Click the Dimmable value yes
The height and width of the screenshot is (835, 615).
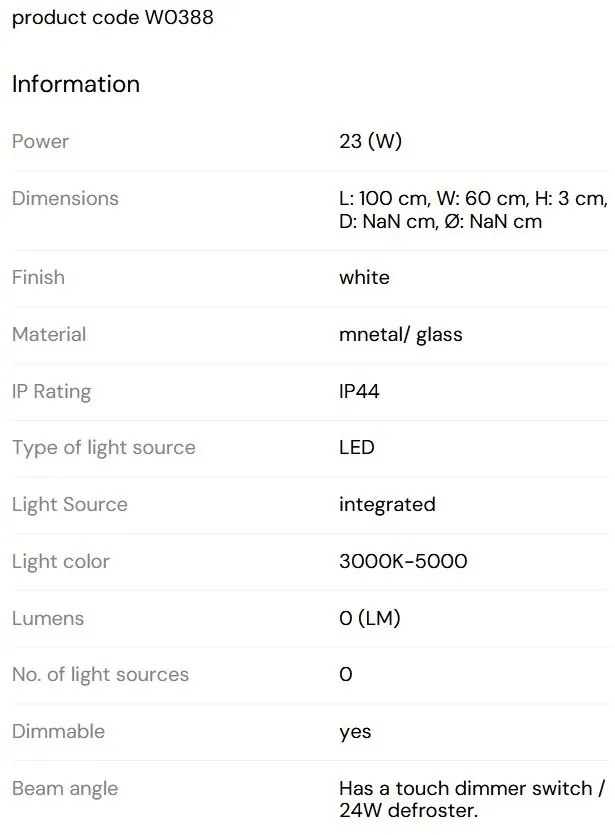(x=355, y=732)
